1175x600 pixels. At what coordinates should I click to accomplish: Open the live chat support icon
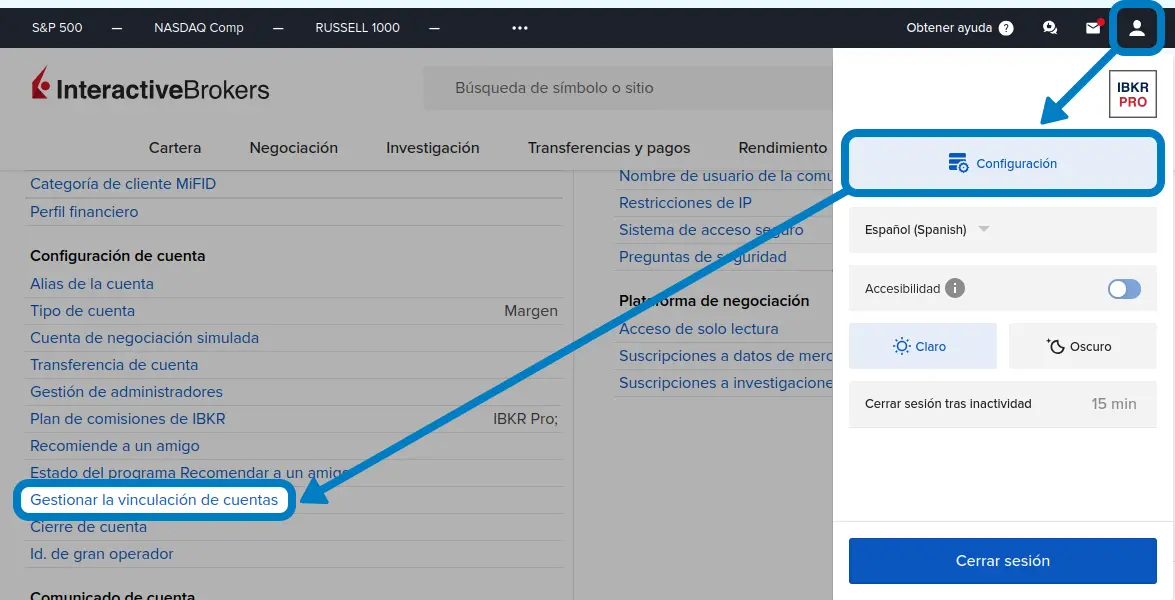pyautogui.click(x=1049, y=27)
